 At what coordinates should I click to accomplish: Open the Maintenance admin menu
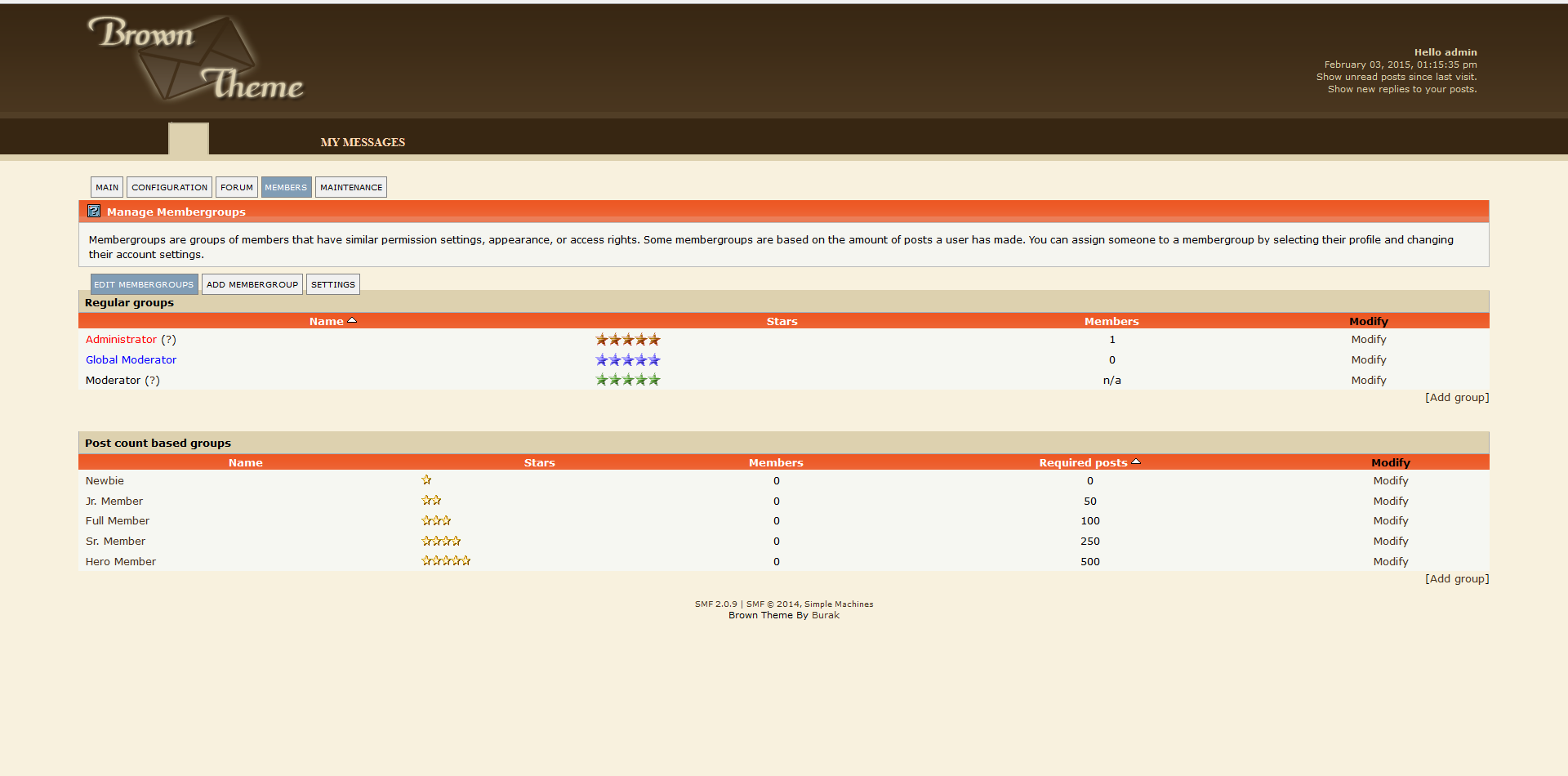[351, 188]
